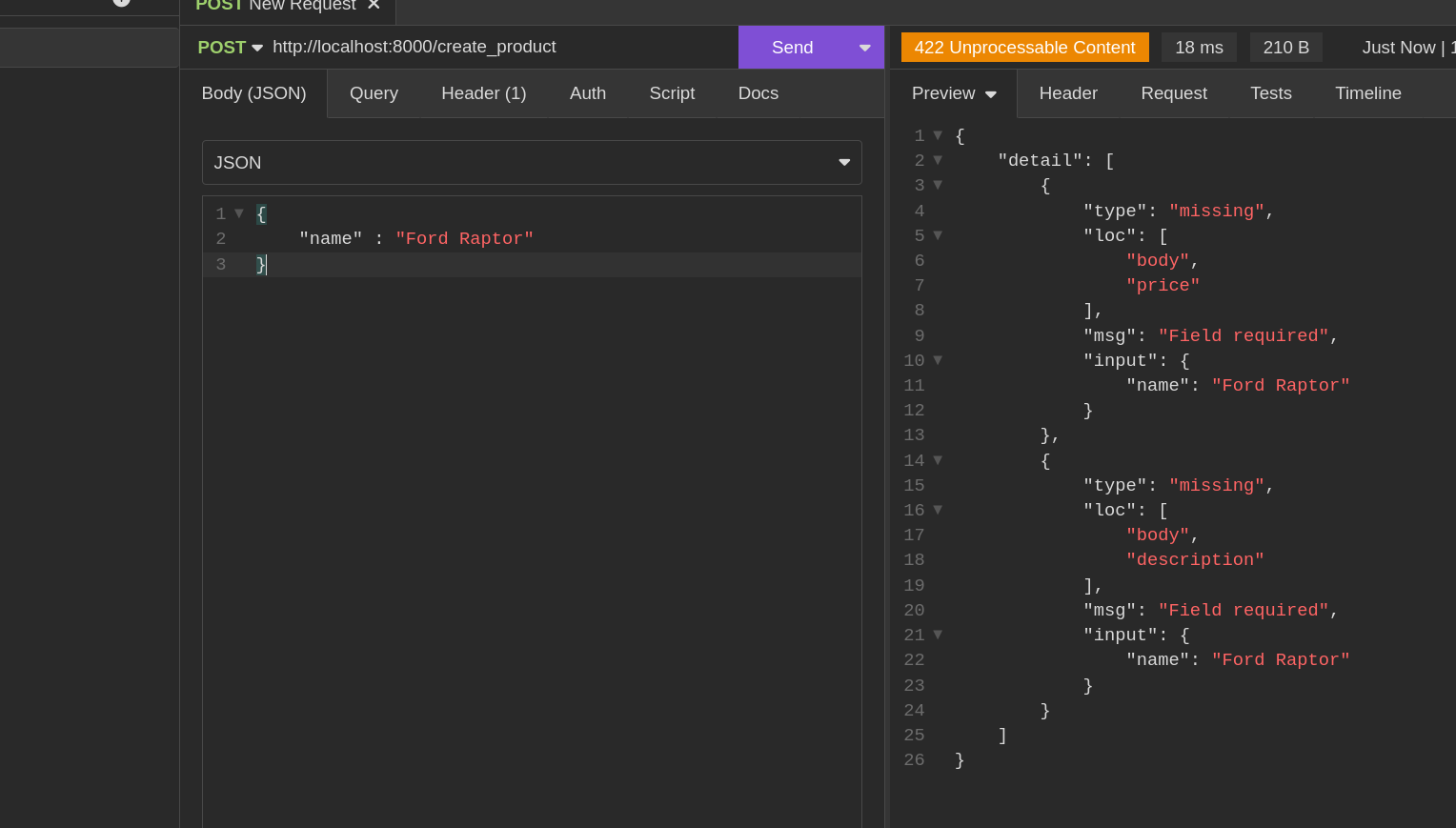Click the 422 Unprocessable Content status badge
1456x828 pixels.
click(1024, 48)
